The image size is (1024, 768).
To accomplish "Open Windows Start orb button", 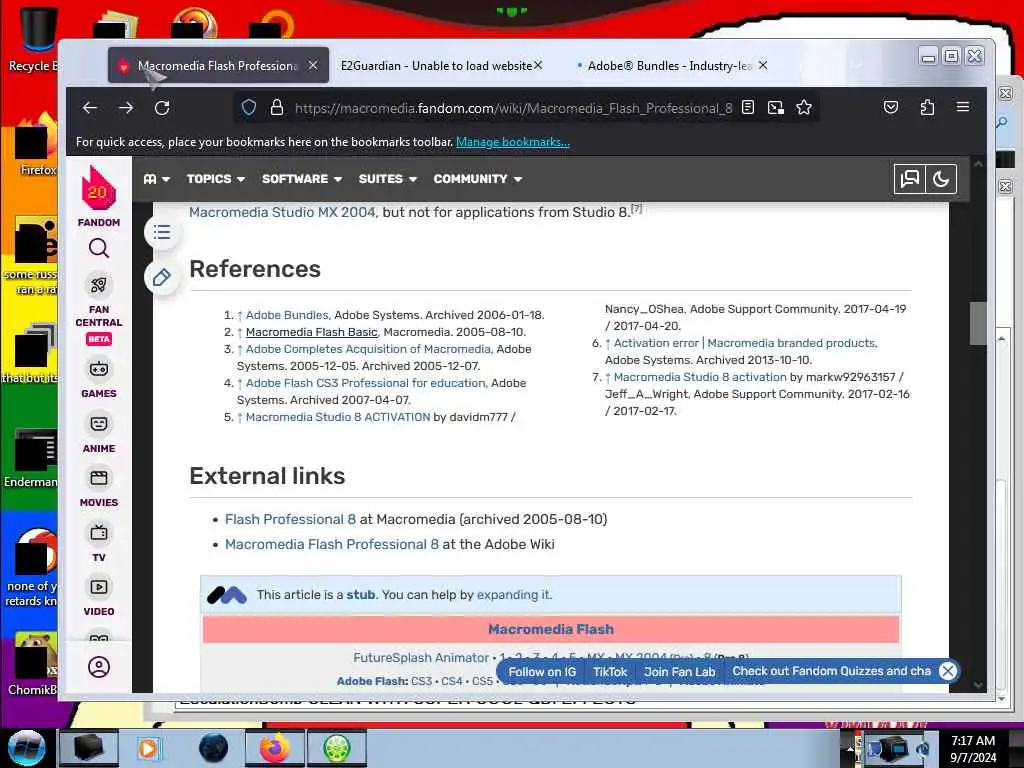I will (27, 748).
